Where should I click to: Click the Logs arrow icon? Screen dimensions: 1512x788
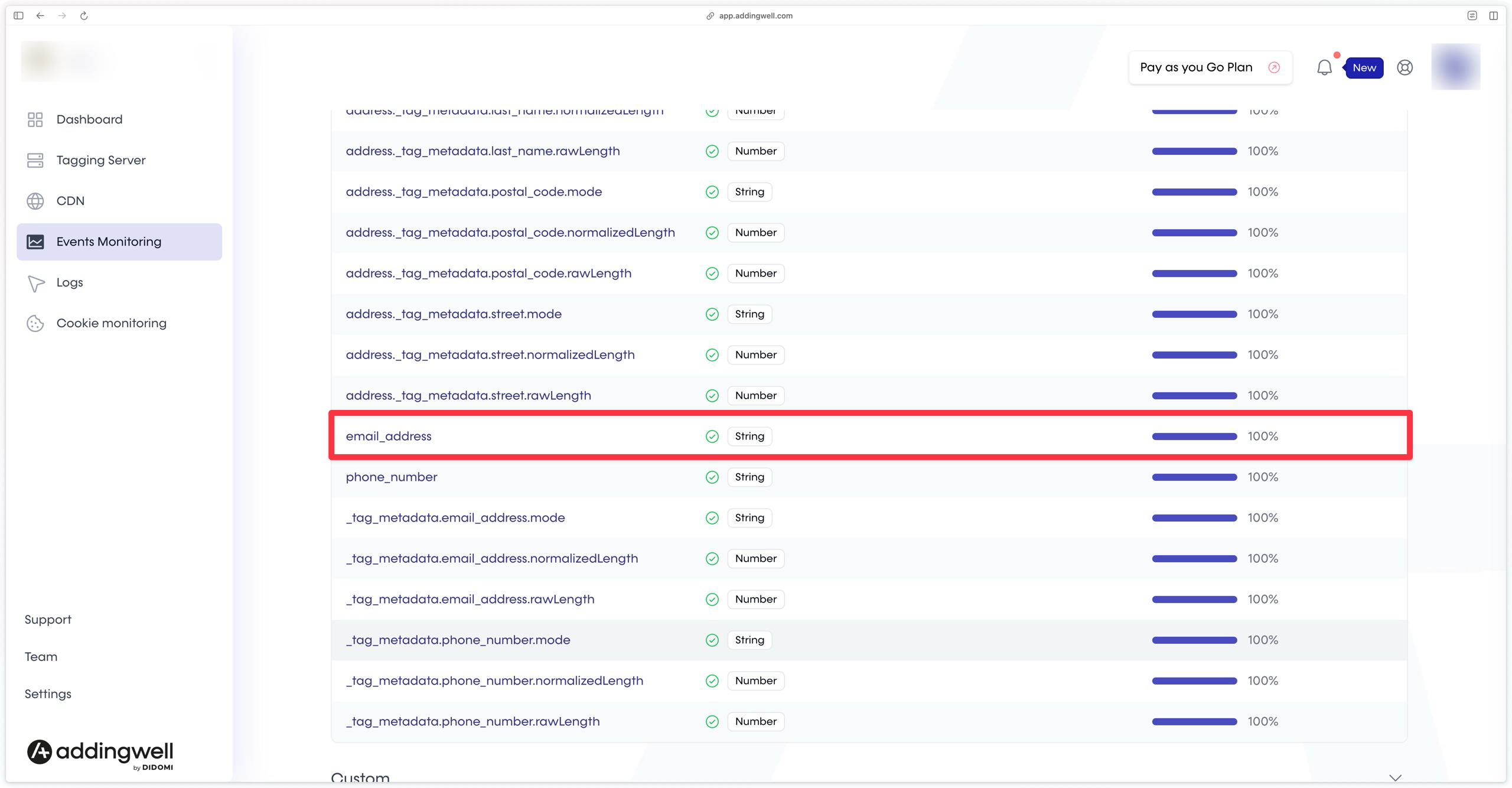pos(36,283)
